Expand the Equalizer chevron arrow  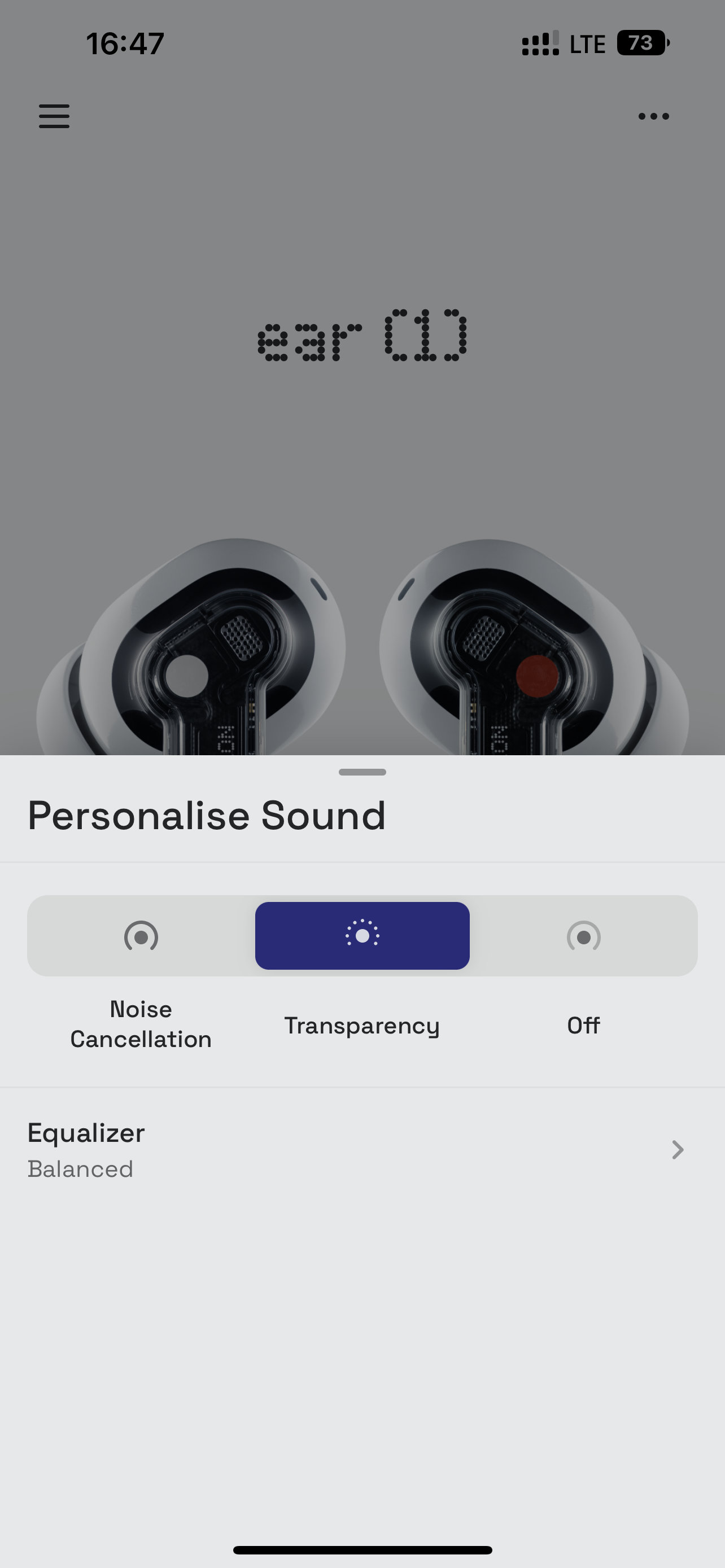678,1150
